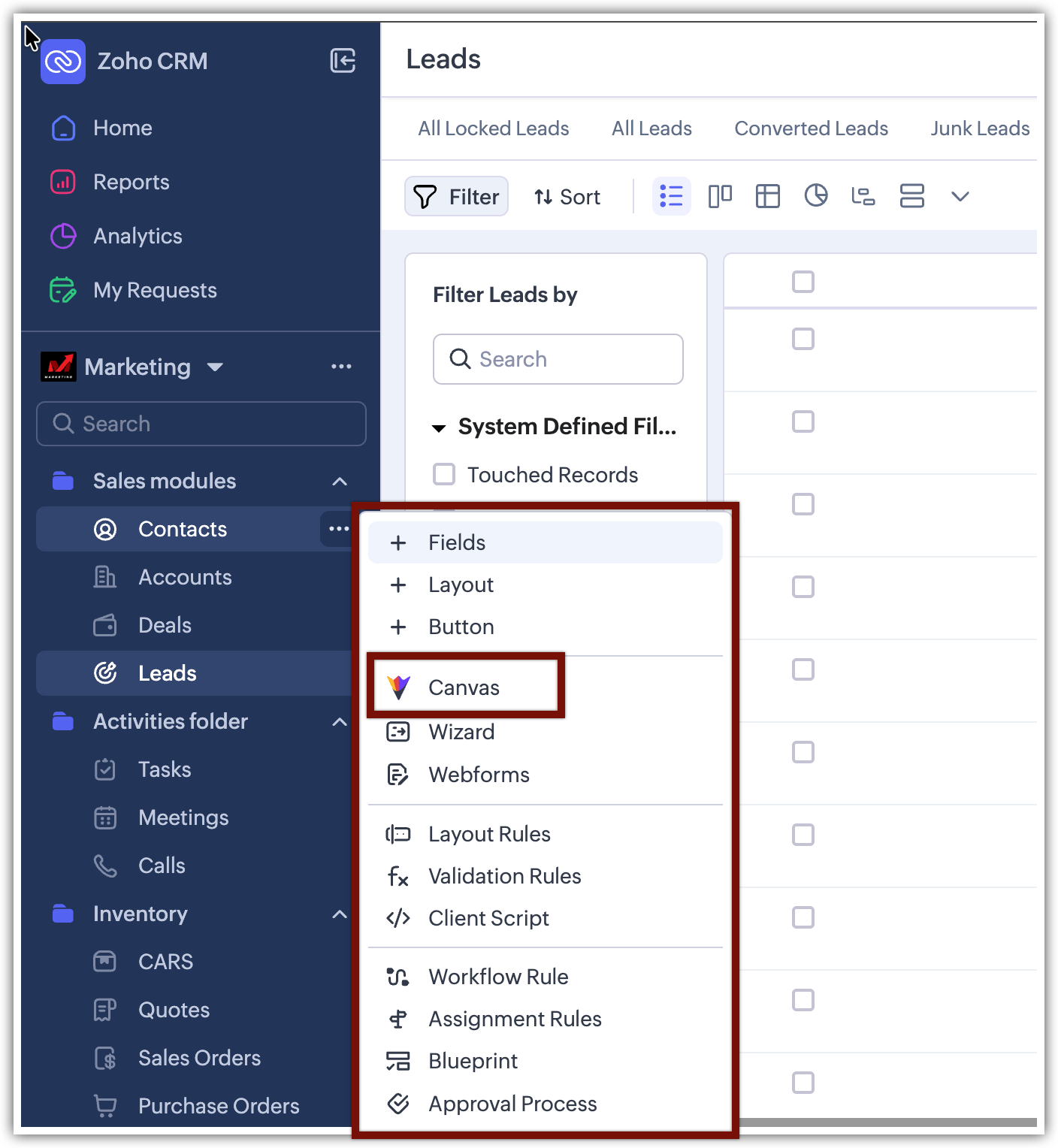Switch to All Locked Leads tab
The width and height of the screenshot is (1058, 1148).
tap(494, 128)
